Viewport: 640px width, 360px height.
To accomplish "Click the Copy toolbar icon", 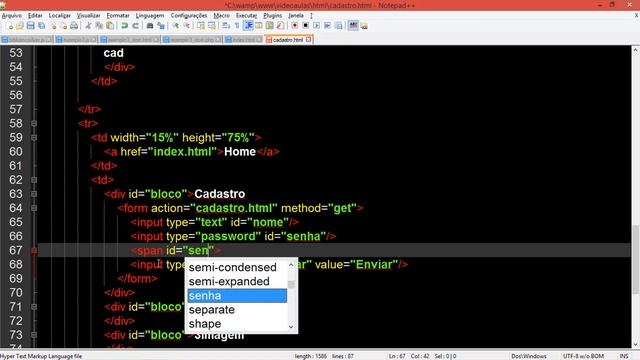I will pos(99,26).
